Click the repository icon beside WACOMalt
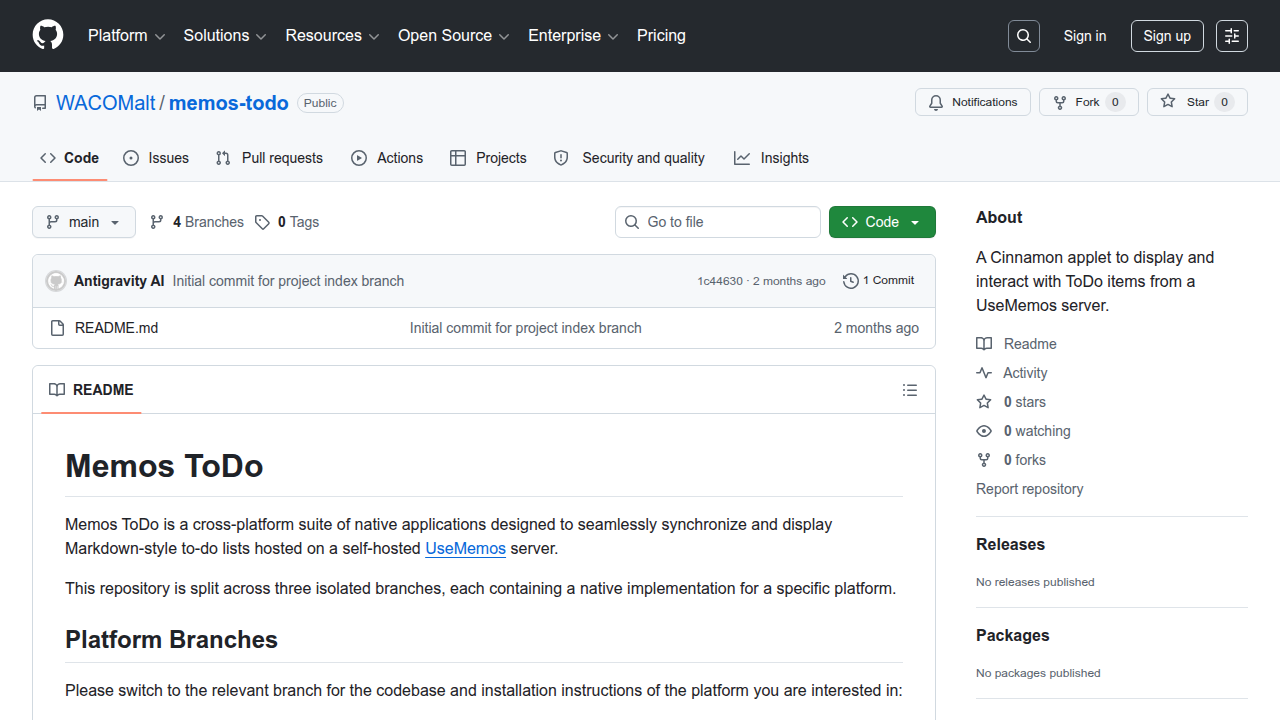Viewport: 1280px width, 720px height. (x=40, y=103)
